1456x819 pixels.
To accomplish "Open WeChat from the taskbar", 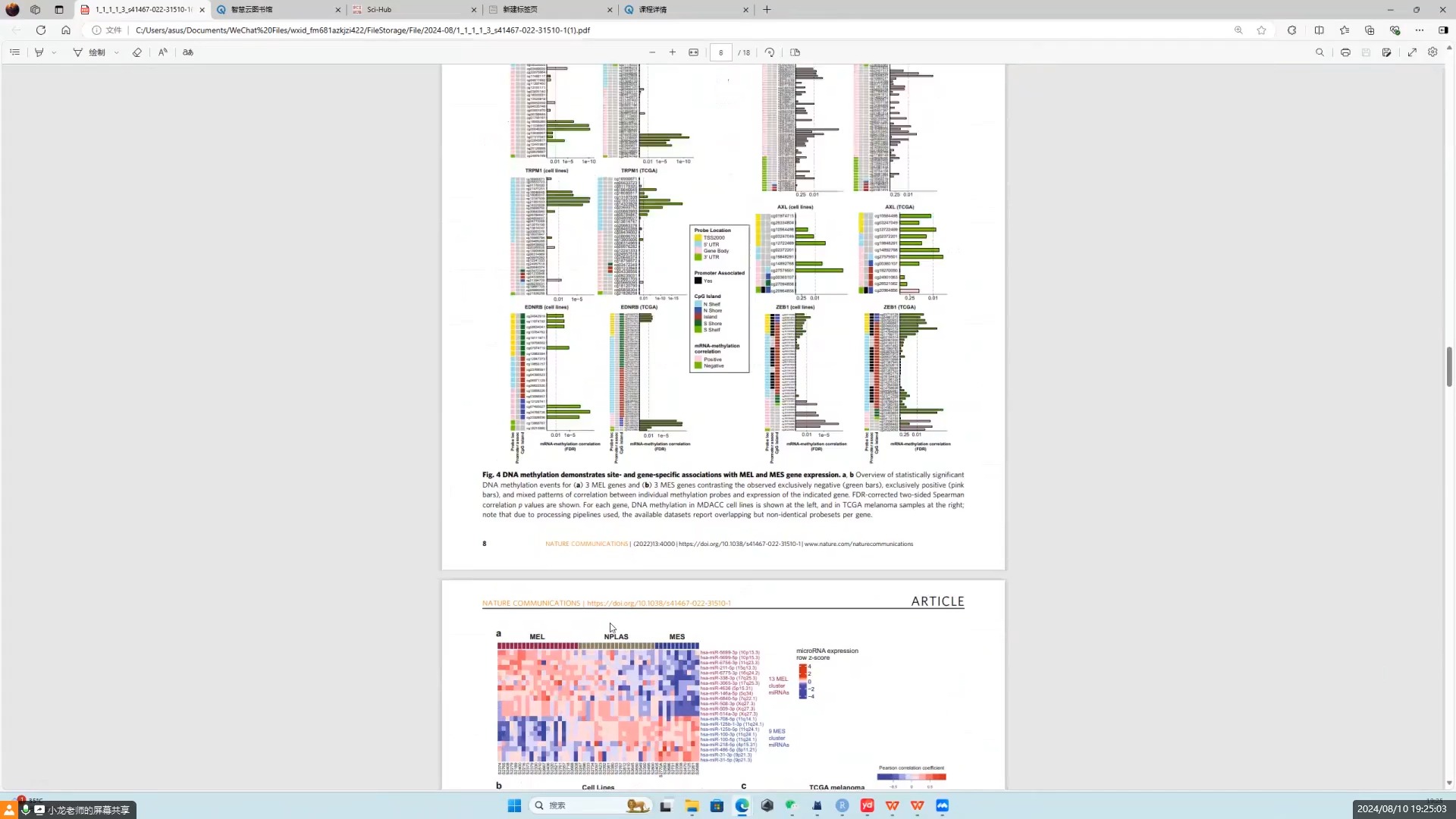I will pos(792,805).
